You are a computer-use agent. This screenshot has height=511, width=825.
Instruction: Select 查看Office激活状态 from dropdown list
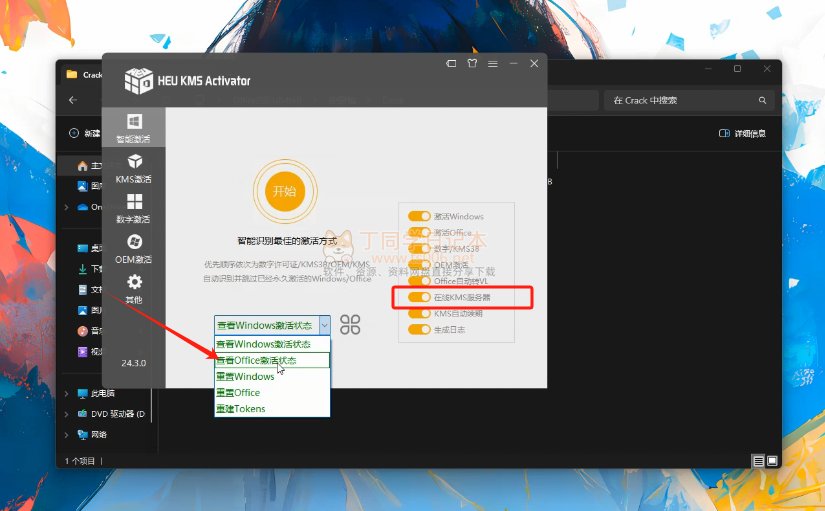[x=271, y=360]
